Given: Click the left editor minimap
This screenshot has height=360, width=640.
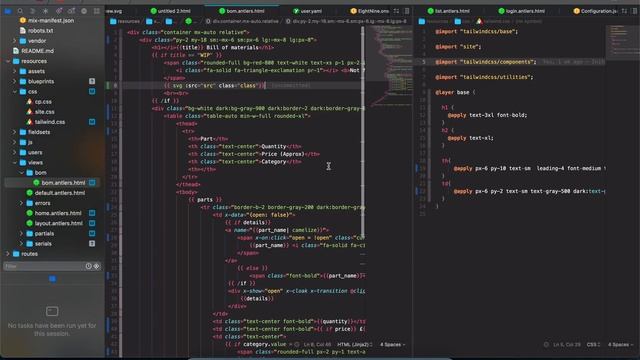Looking at the screenshot, I should point(389,67).
